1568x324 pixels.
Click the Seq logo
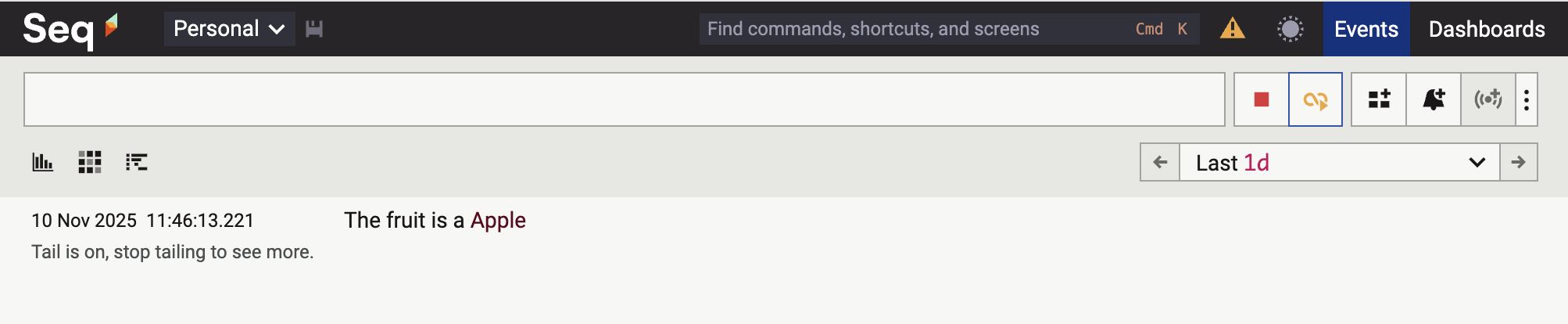pos(70,29)
